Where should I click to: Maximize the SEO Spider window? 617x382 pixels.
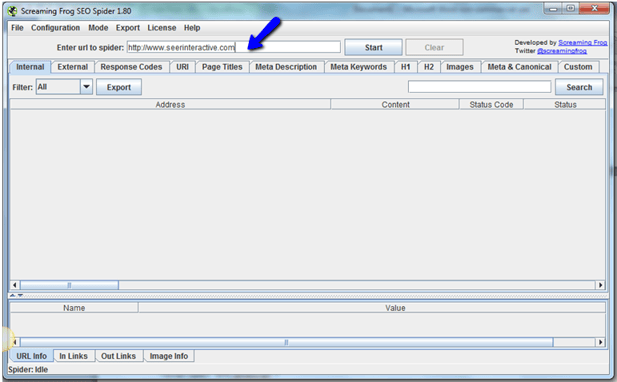pyautogui.click(x=571, y=9)
